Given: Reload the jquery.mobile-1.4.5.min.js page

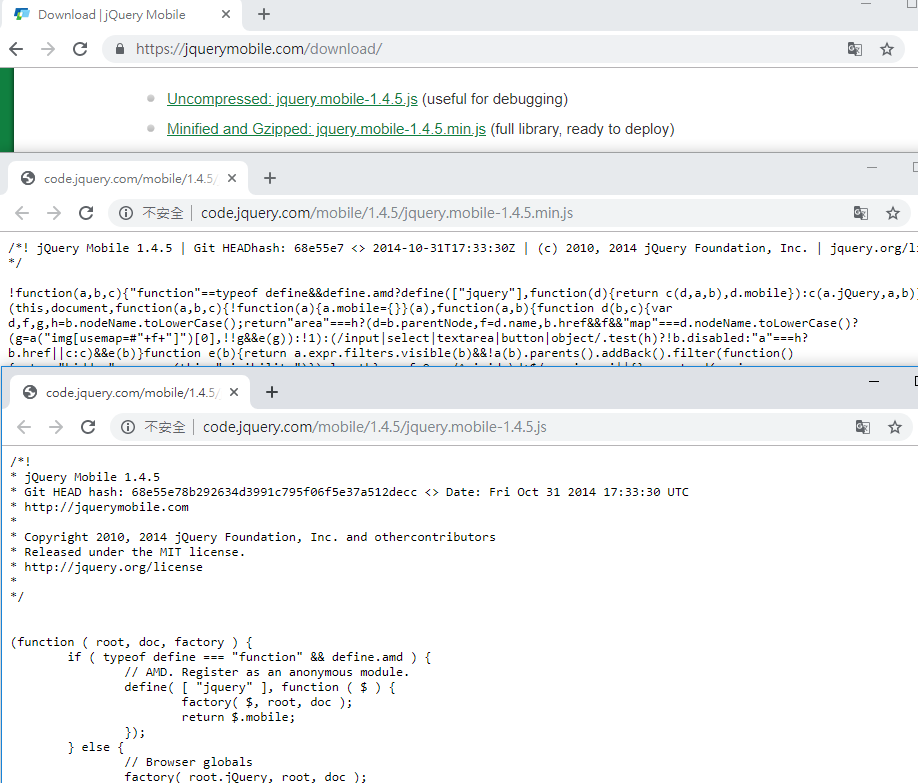Looking at the screenshot, I should point(86,213).
